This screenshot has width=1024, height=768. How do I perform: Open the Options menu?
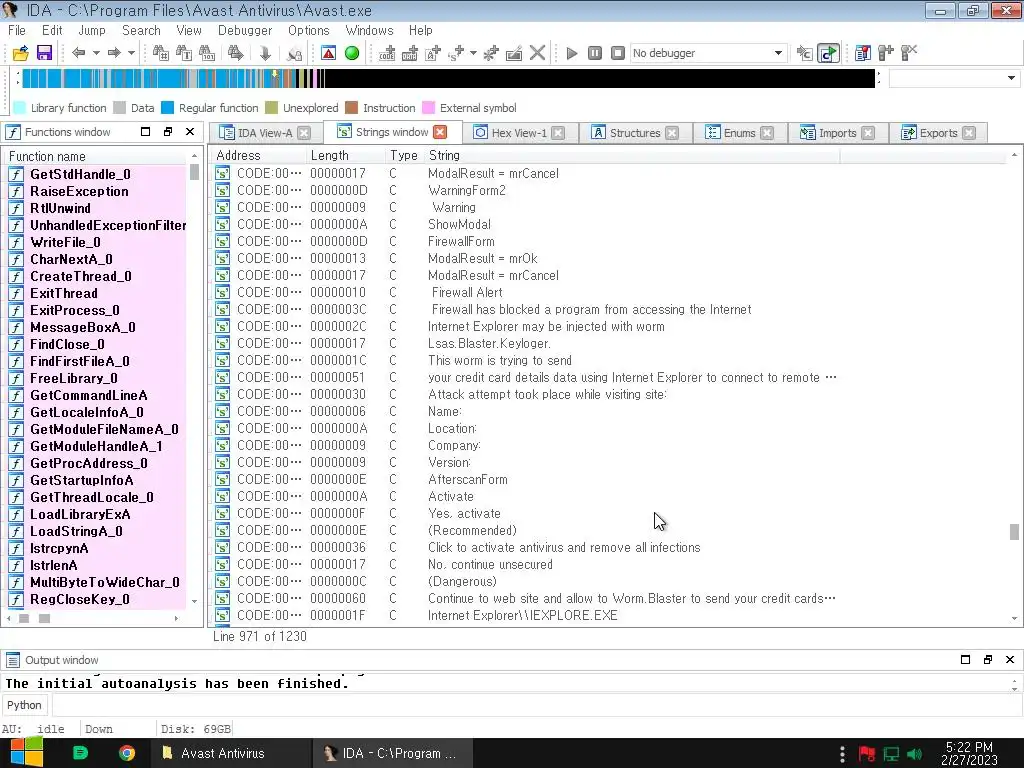coord(309,30)
